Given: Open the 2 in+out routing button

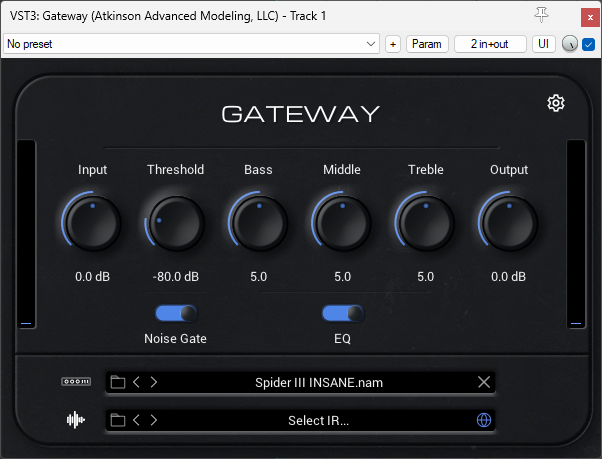Looking at the screenshot, I should click(490, 44).
